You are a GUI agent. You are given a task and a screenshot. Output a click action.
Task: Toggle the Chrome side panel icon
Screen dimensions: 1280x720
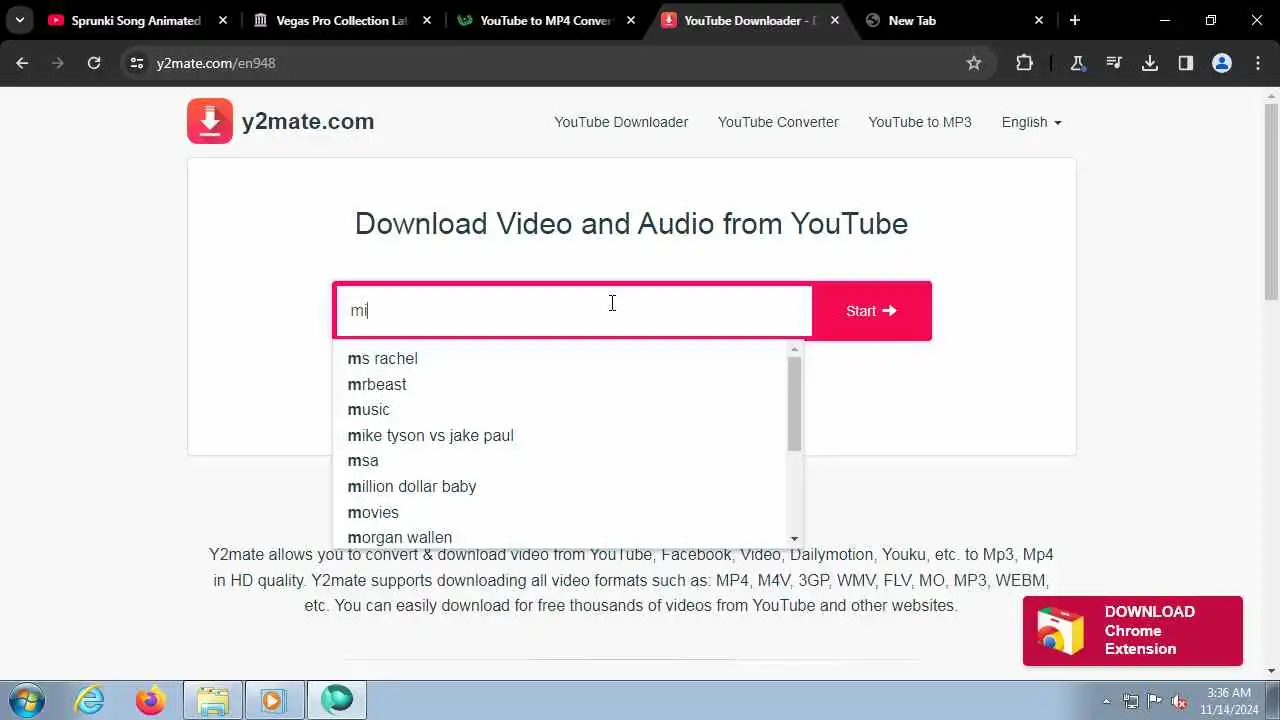1186,63
